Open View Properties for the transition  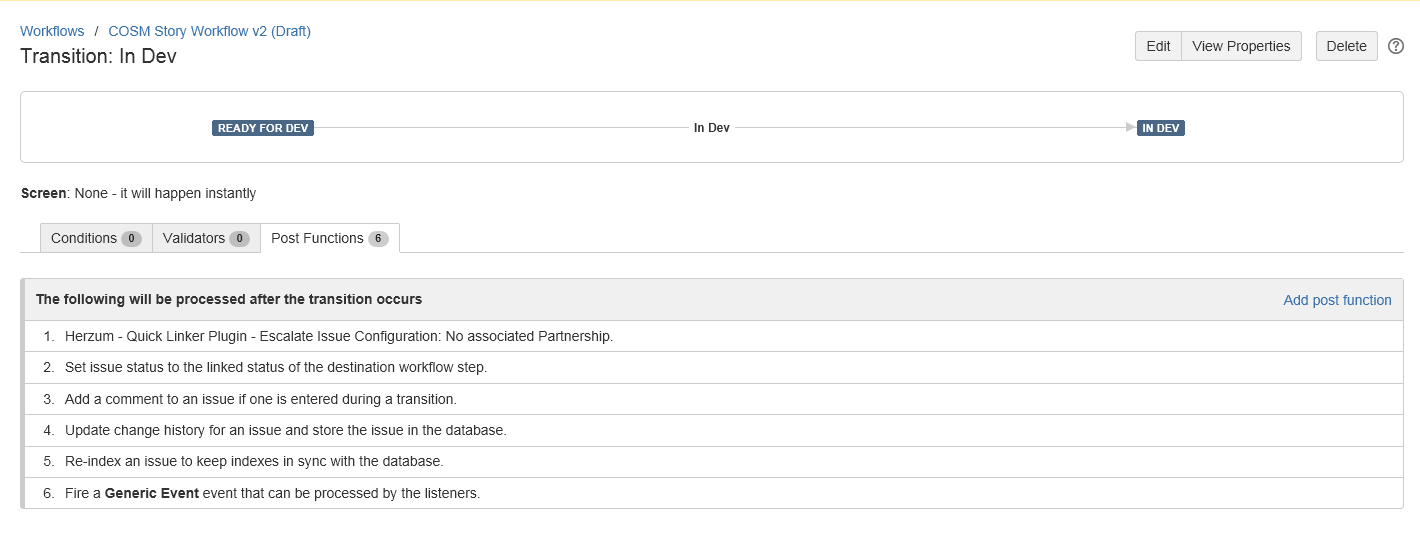tap(1241, 46)
